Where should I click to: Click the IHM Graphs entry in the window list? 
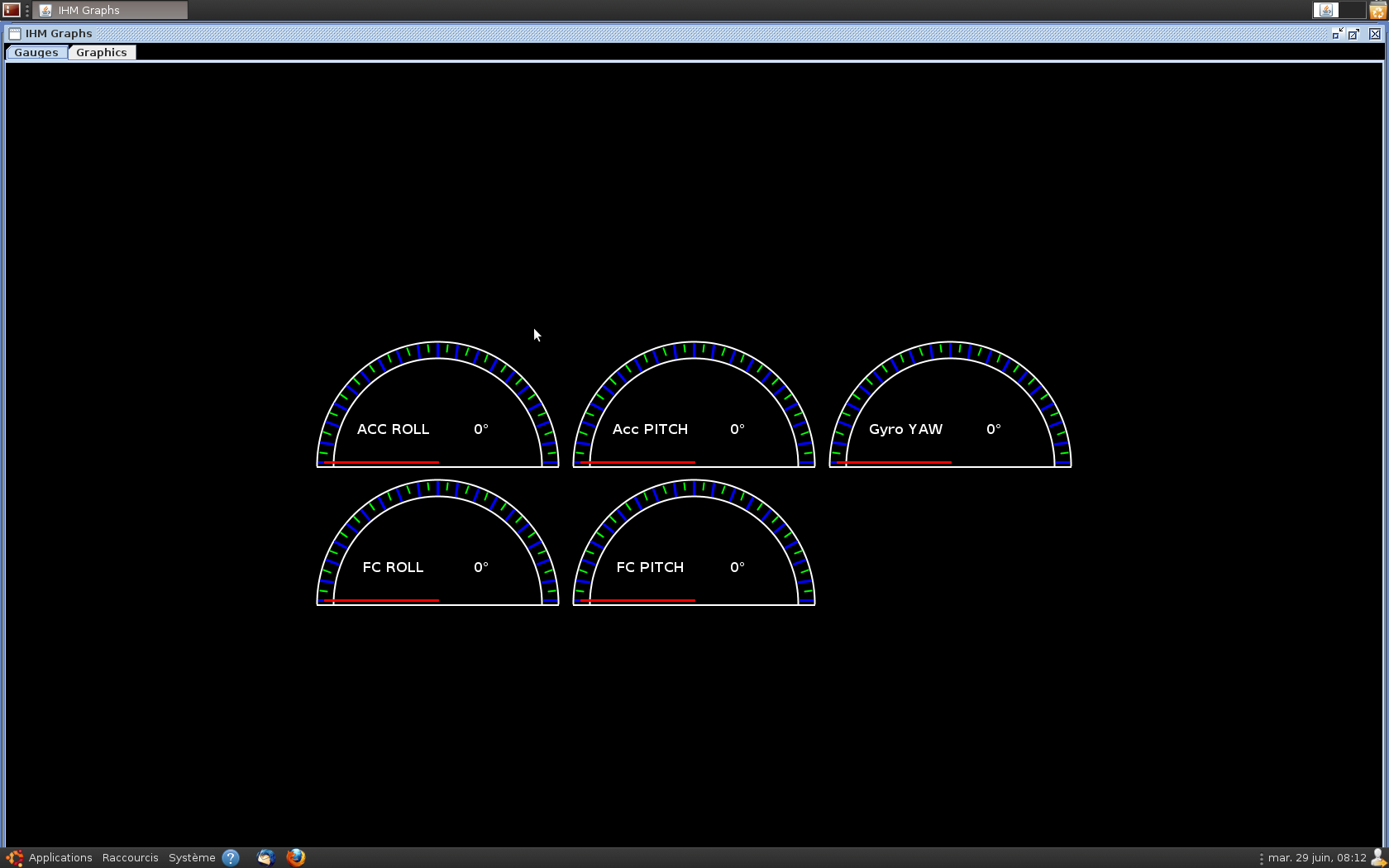point(111,10)
